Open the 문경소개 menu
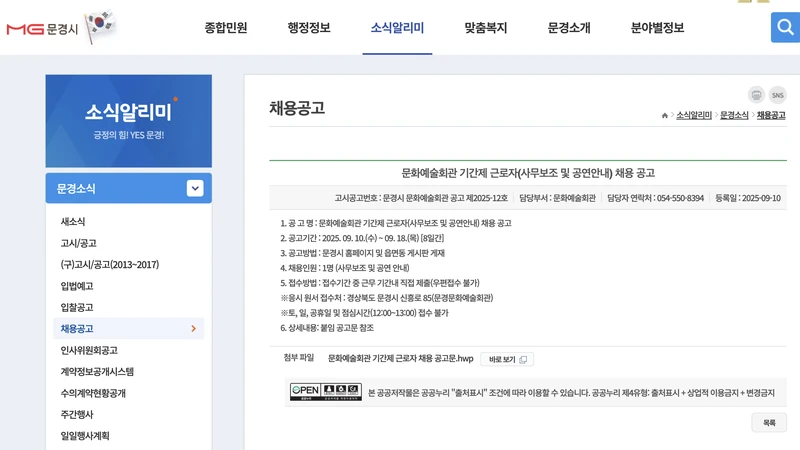Screen dimensions: 800x450 [568, 28]
